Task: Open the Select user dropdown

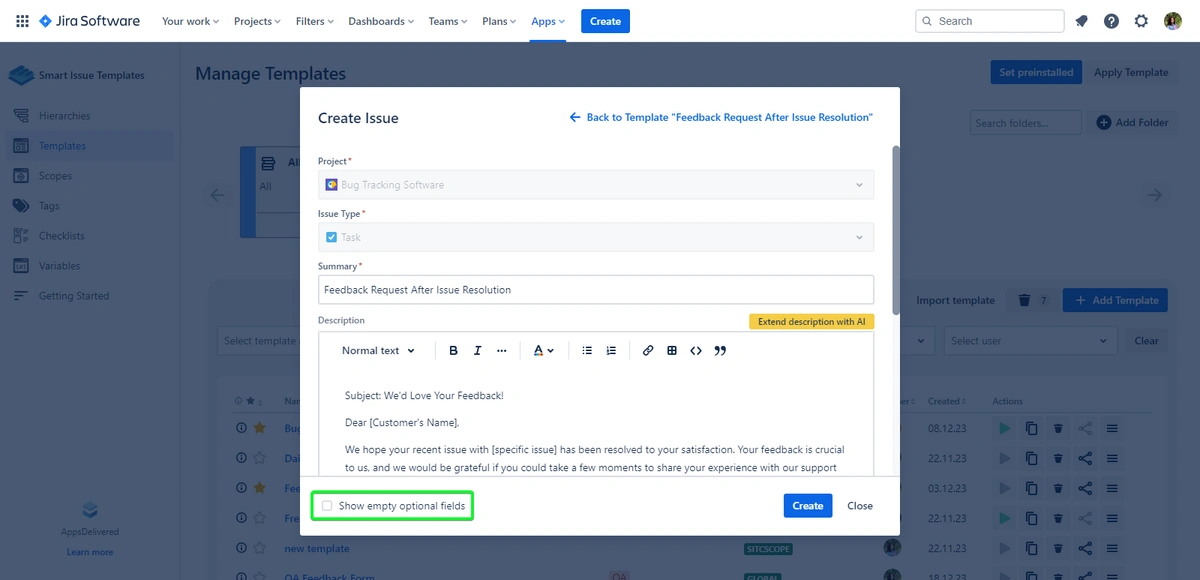Action: coord(1031,341)
